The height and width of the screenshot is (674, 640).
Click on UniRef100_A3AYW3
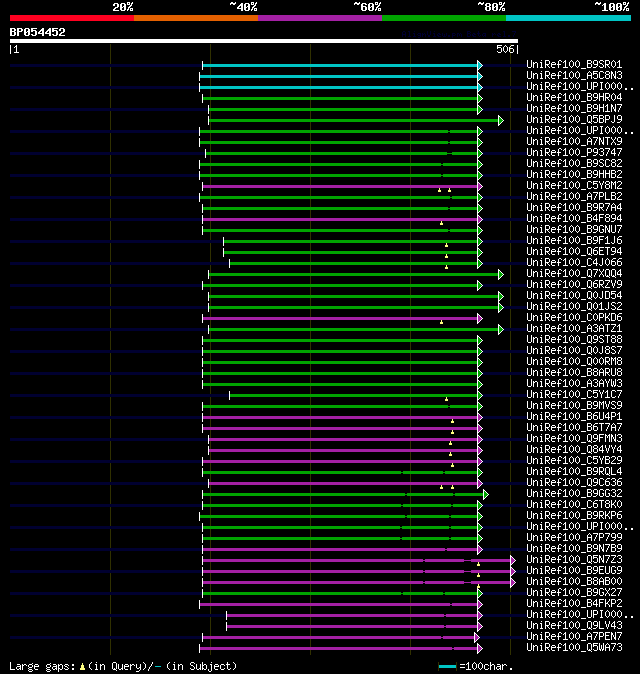coord(574,384)
